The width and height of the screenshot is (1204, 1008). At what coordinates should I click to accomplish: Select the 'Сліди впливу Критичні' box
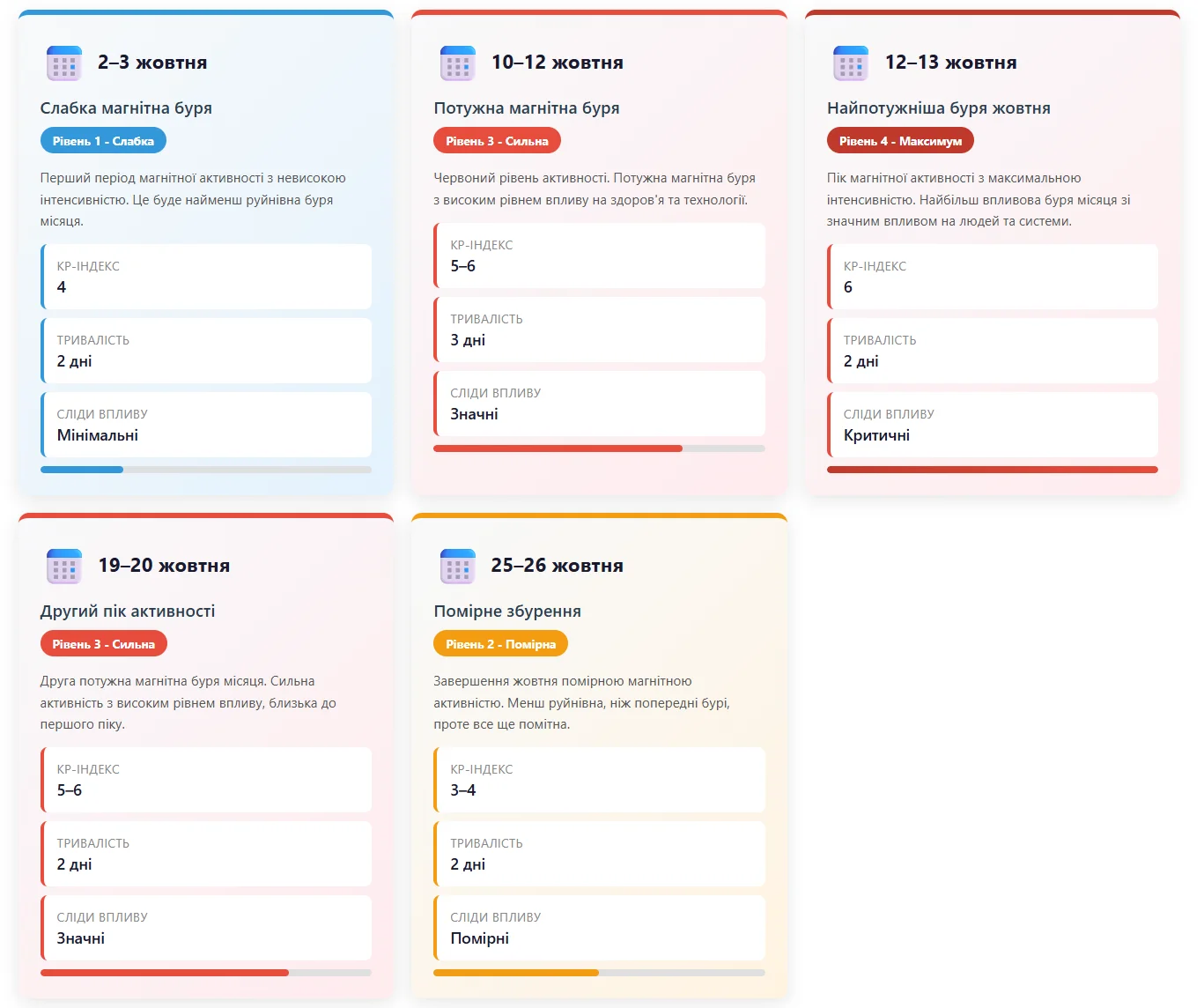pyautogui.click(x=993, y=425)
